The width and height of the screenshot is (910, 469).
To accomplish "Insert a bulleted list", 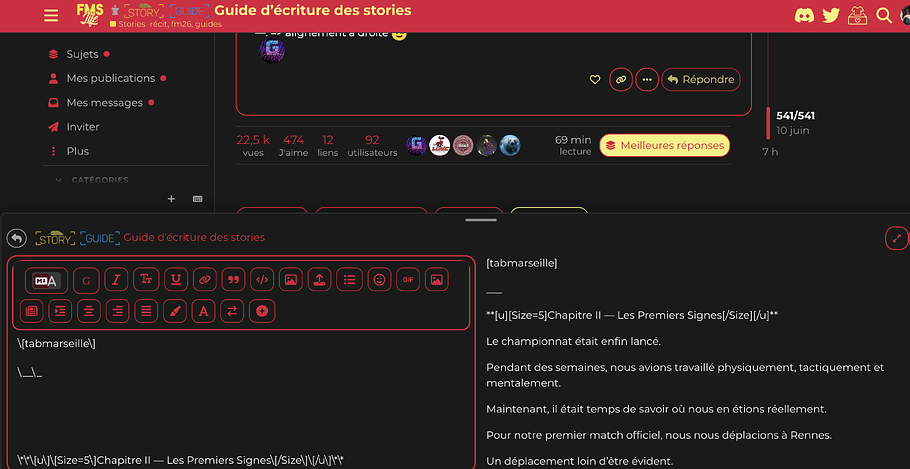I will tap(349, 280).
